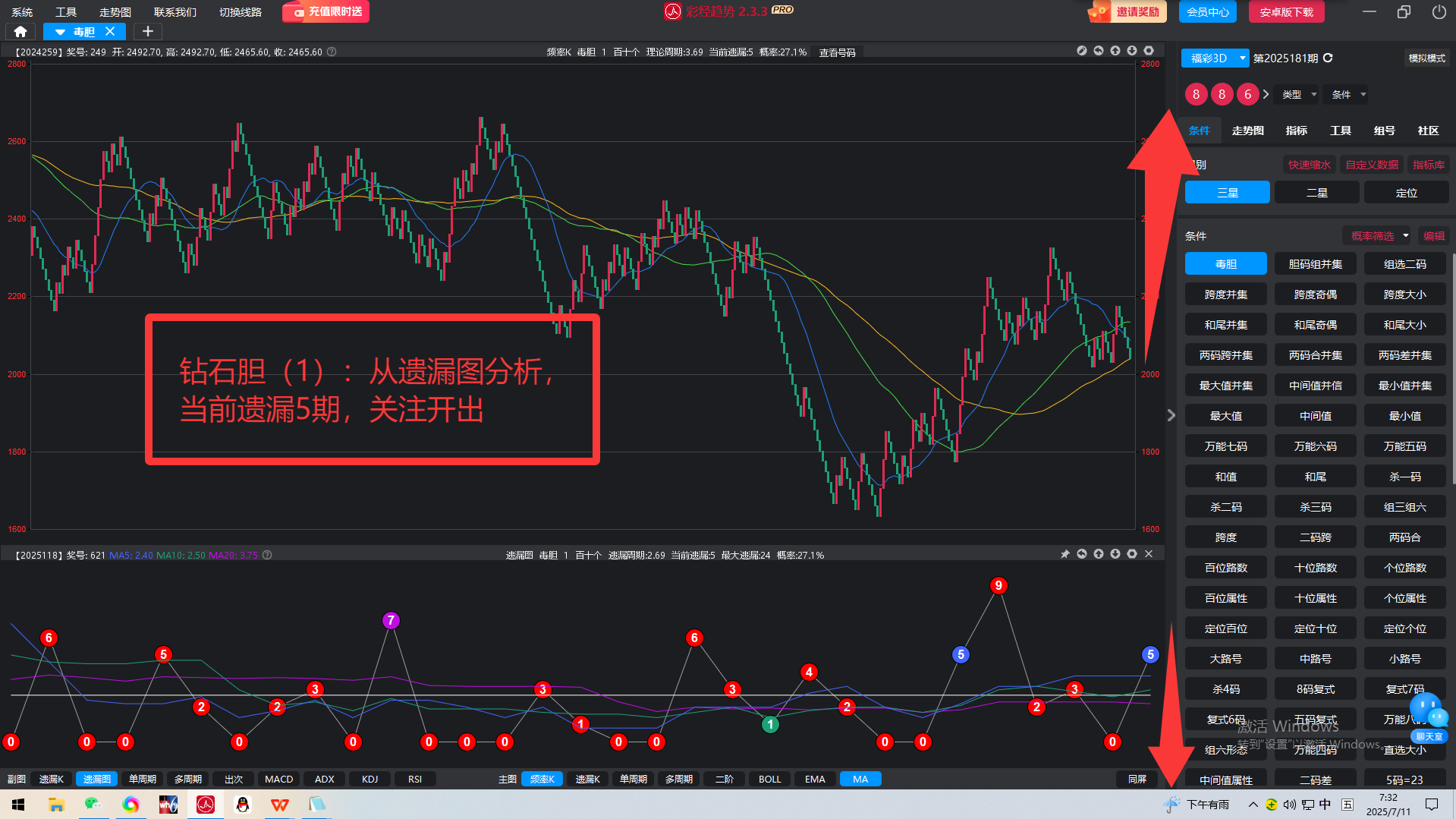
Task: Open the 概率筛选 dropdown
Action: point(1377,236)
